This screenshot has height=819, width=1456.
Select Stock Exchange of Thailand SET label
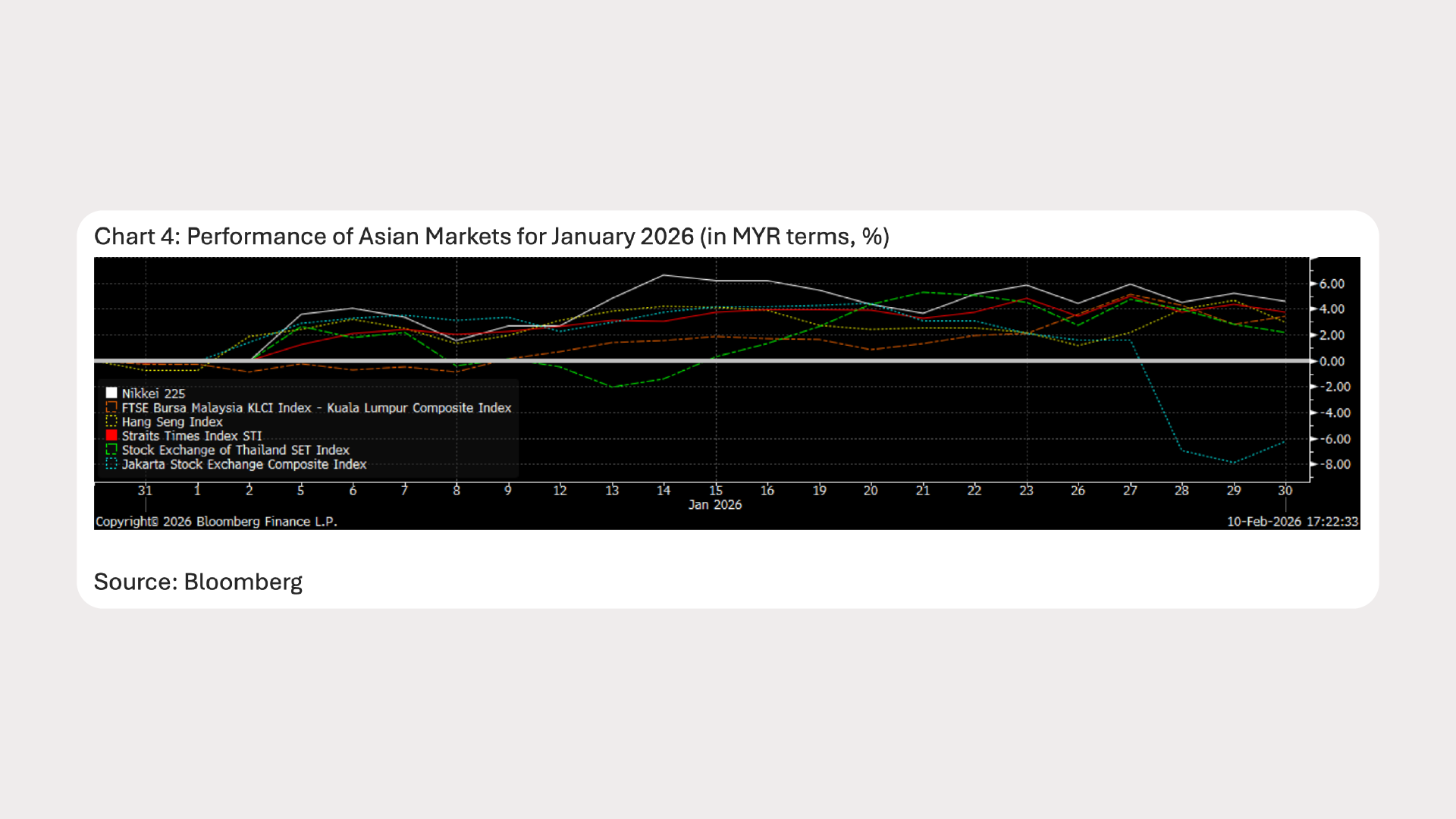pyautogui.click(x=235, y=450)
